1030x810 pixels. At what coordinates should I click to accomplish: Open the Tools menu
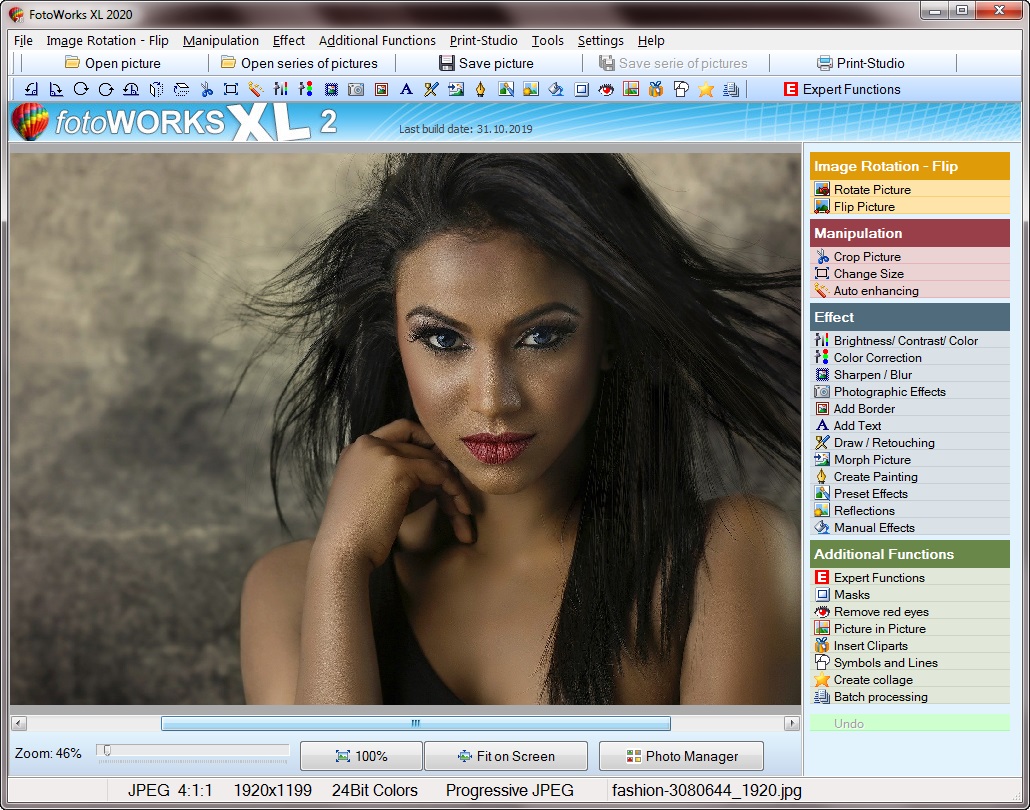point(547,41)
